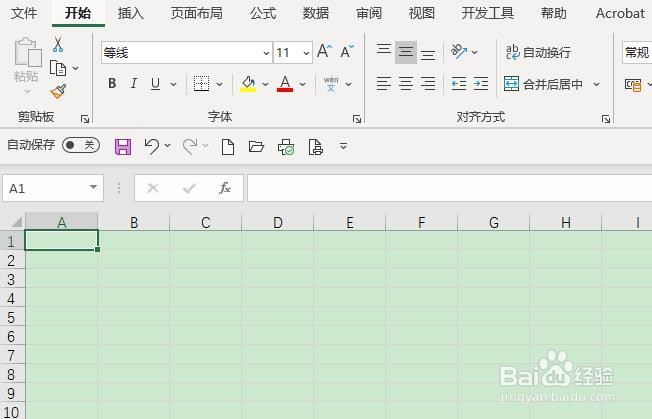Create new blank workbook icon
The width and height of the screenshot is (652, 419).
[x=228, y=147]
